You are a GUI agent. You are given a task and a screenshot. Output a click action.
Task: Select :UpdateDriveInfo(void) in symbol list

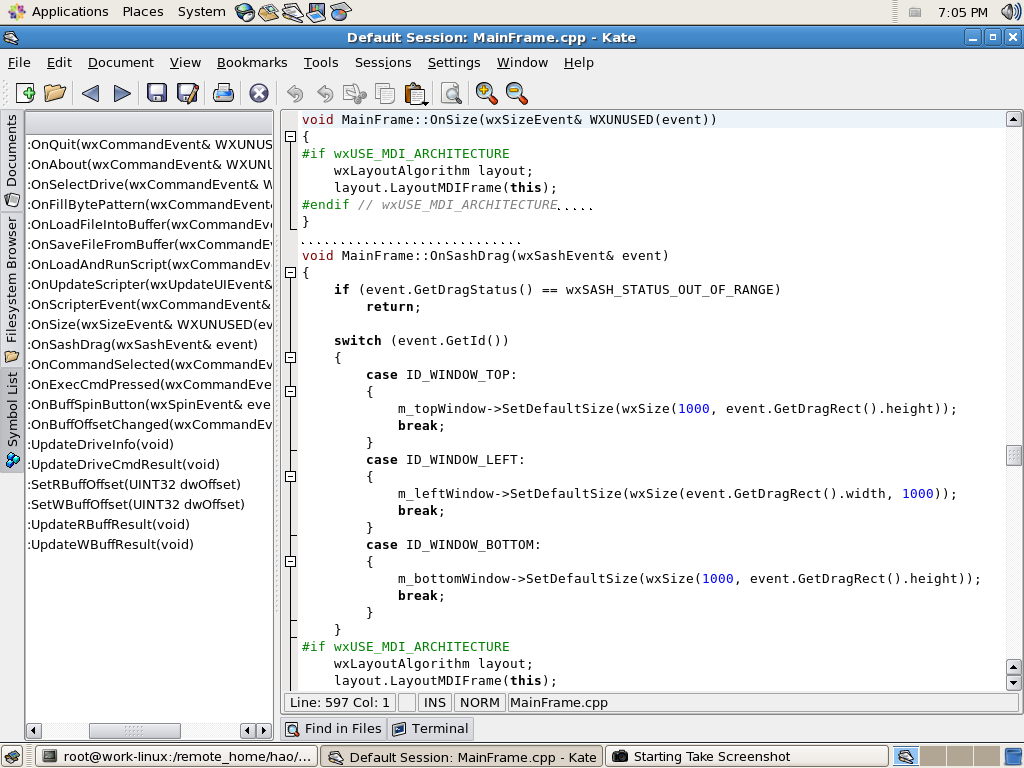coord(149,444)
